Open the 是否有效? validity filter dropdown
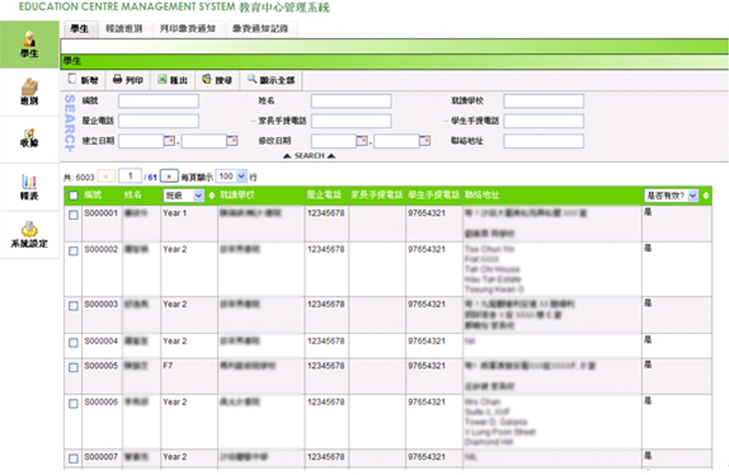Image resolution: width=729 pixels, height=475 pixels. tap(671, 196)
